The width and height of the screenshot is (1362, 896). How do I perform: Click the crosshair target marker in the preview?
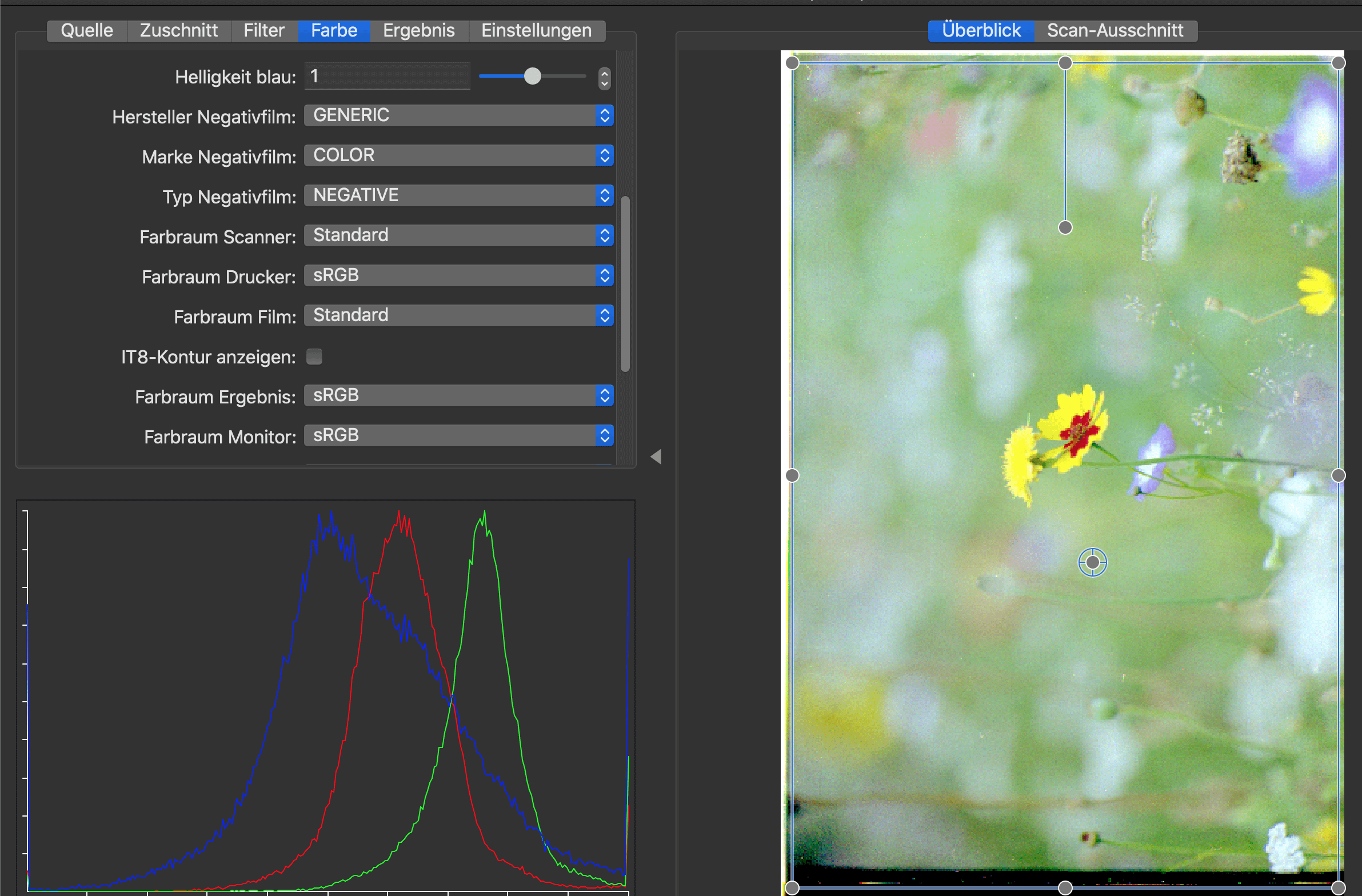click(x=1092, y=562)
